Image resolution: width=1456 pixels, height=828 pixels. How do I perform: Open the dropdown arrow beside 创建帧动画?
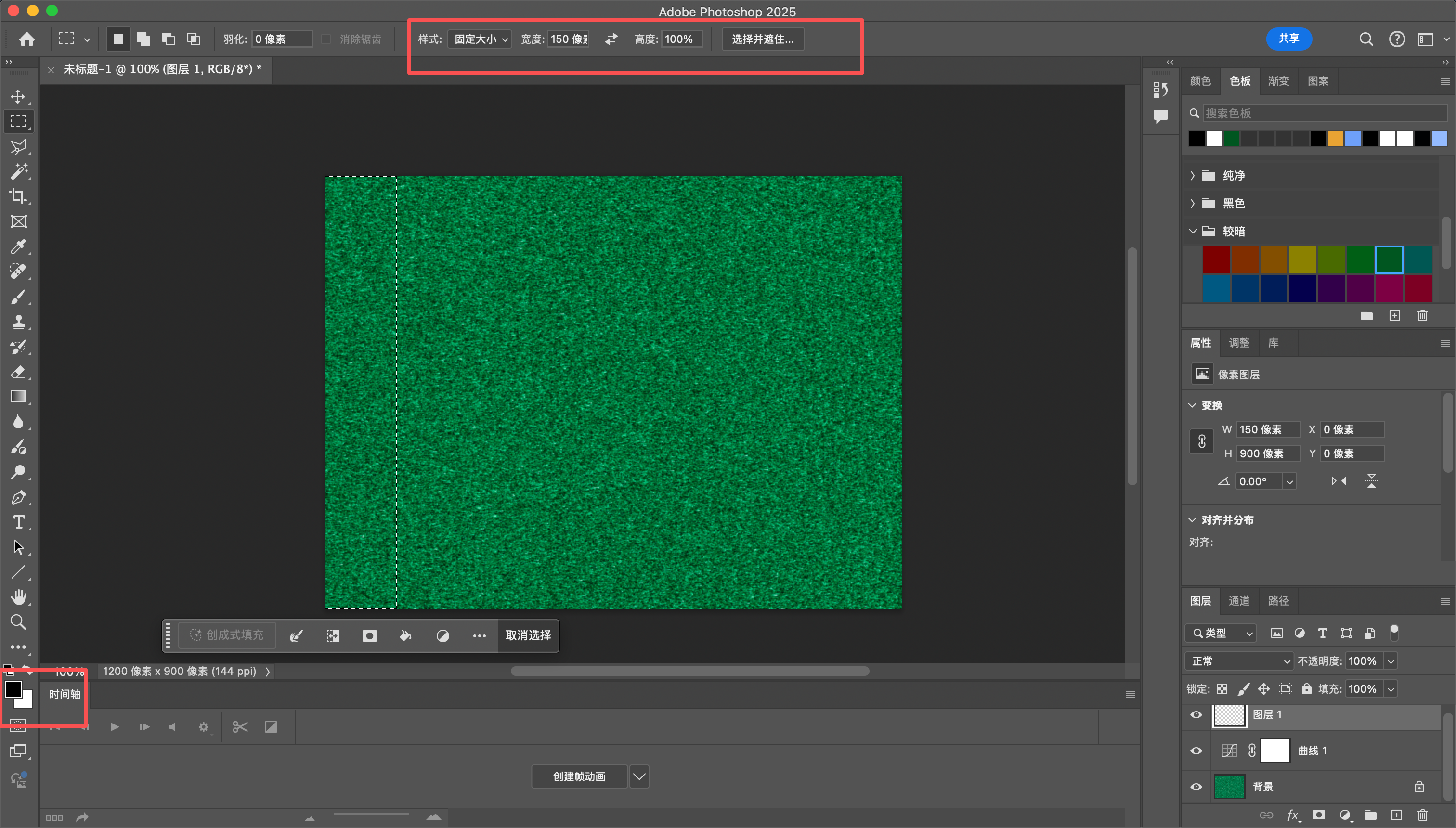[x=639, y=776]
